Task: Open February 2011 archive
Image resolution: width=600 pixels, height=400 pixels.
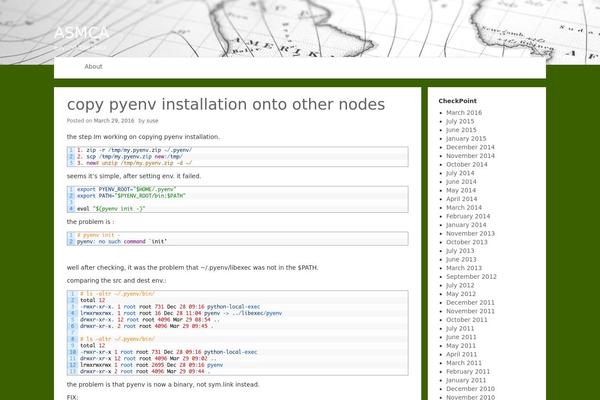Action: pyautogui.click(x=468, y=372)
